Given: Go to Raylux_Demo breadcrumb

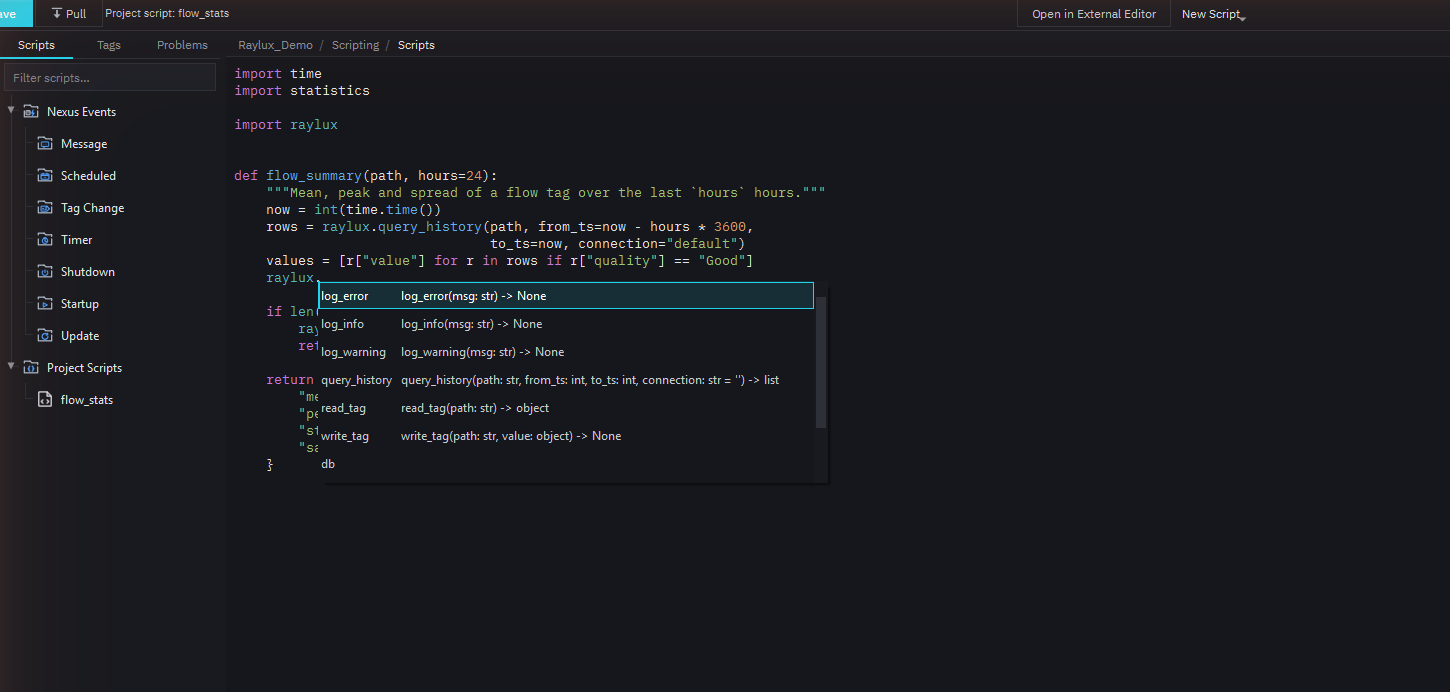Looking at the screenshot, I should coord(275,45).
